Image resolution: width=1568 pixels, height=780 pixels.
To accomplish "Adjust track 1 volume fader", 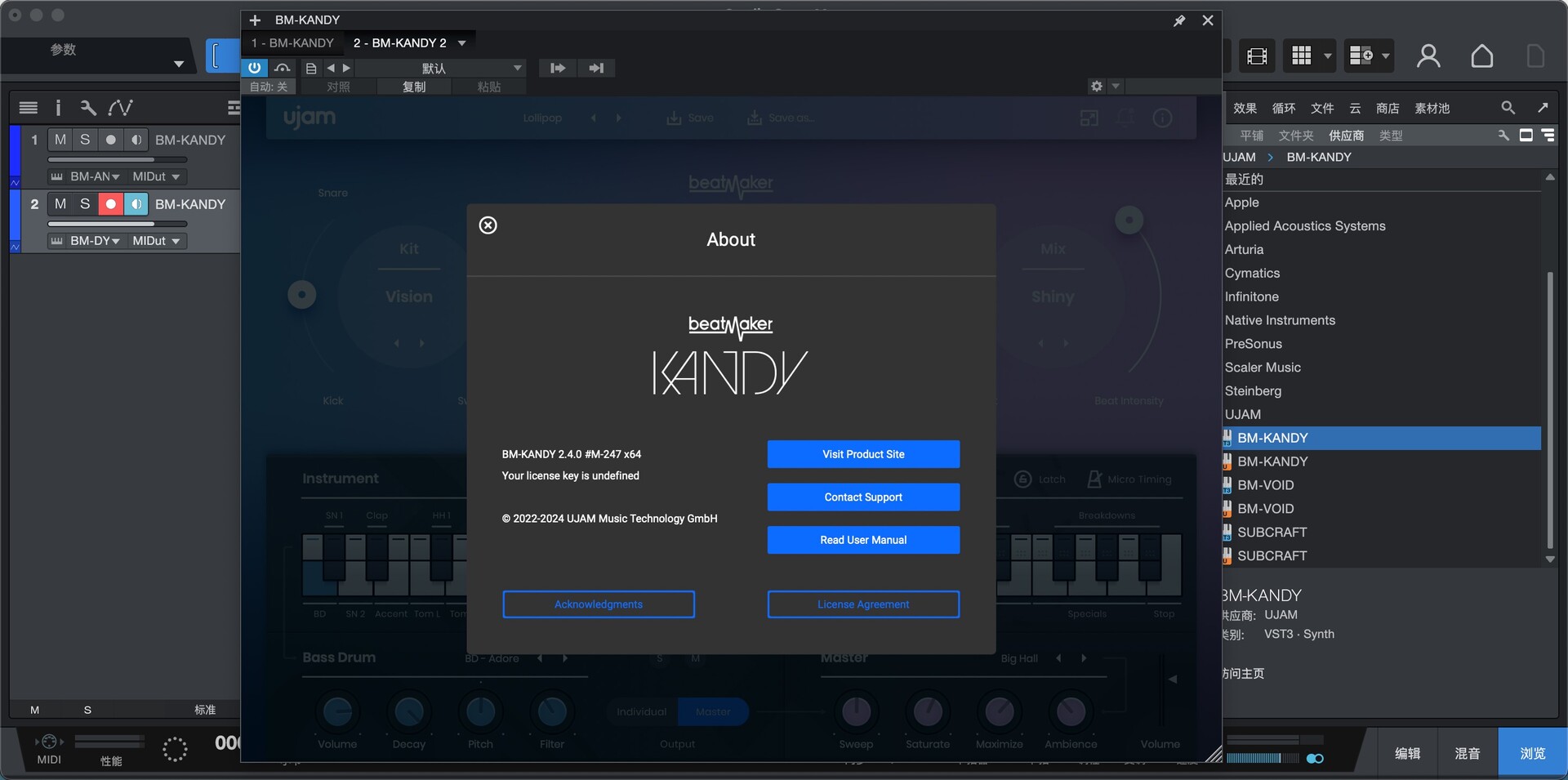I will (118, 159).
